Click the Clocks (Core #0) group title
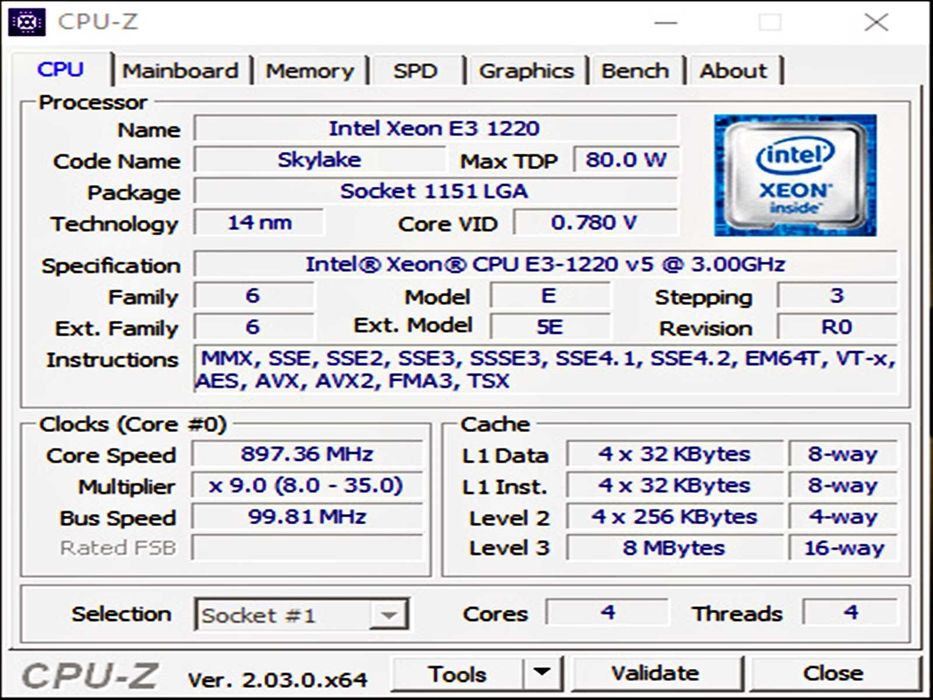The width and height of the screenshot is (933, 700). tap(133, 424)
